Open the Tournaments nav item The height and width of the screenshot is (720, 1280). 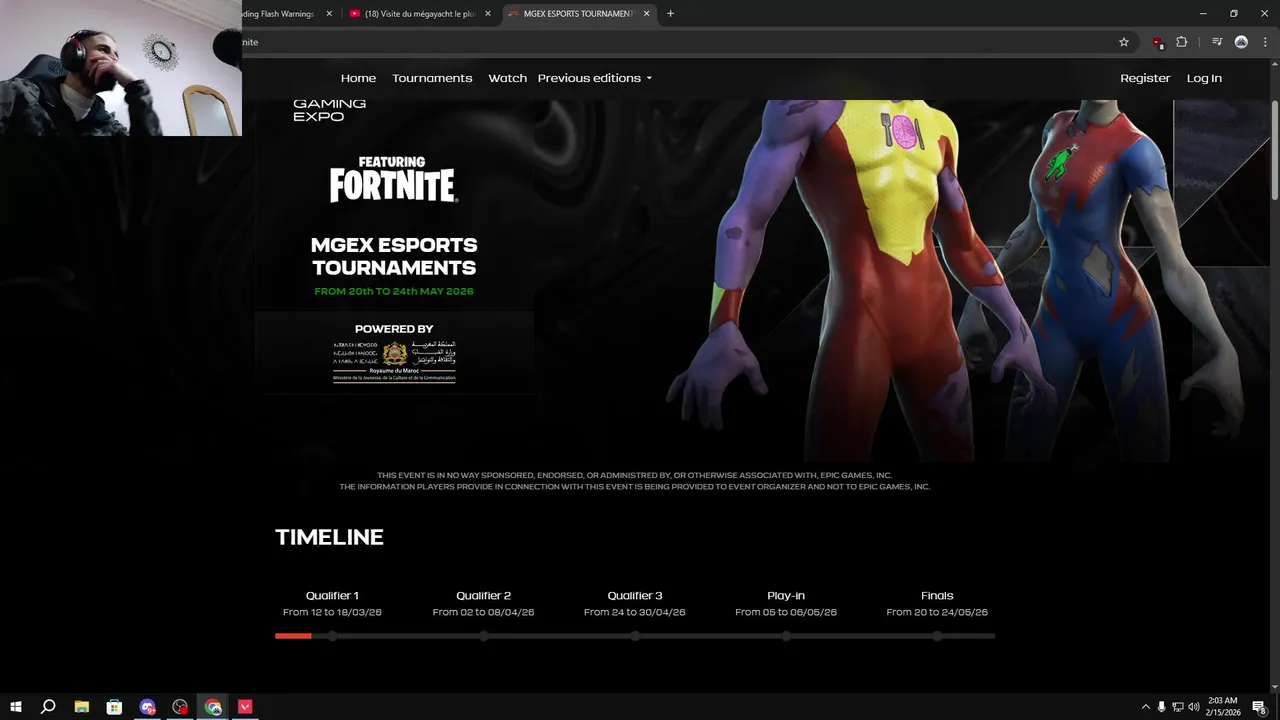[432, 78]
